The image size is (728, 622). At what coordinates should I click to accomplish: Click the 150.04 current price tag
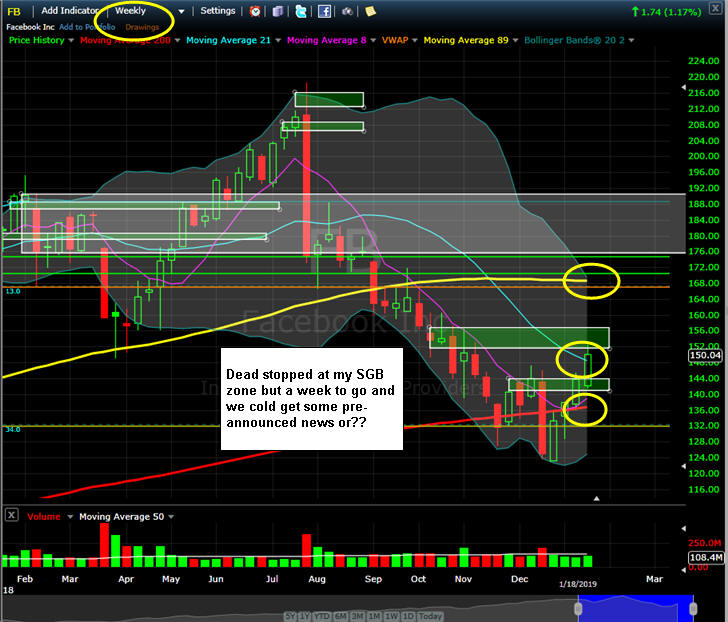coord(705,356)
